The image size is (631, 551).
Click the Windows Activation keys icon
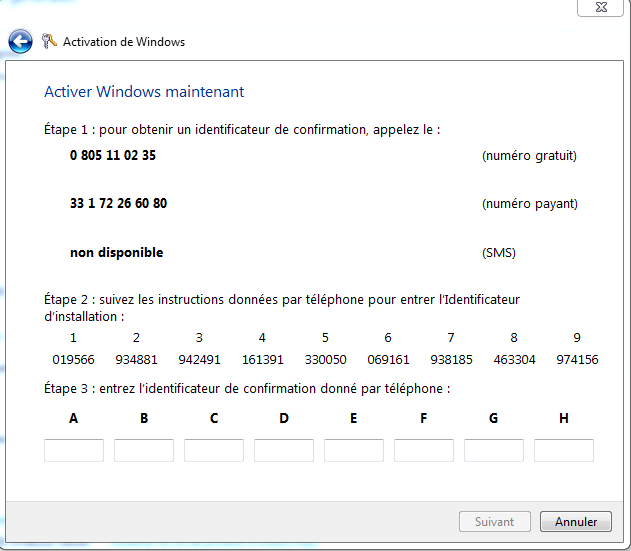pos(49,41)
